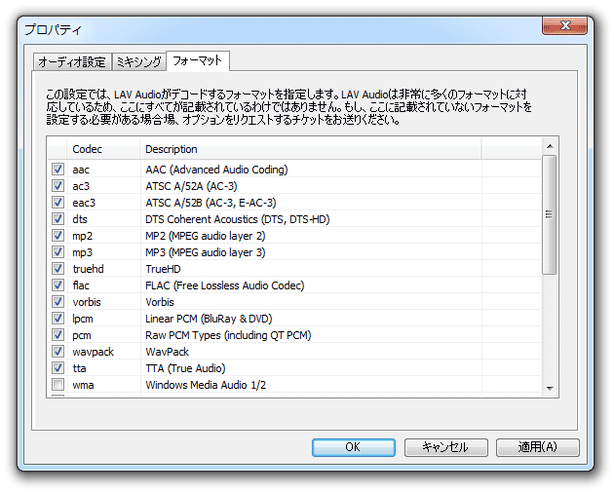
Task: Disable the tta codec checkbox
Action: (58, 368)
